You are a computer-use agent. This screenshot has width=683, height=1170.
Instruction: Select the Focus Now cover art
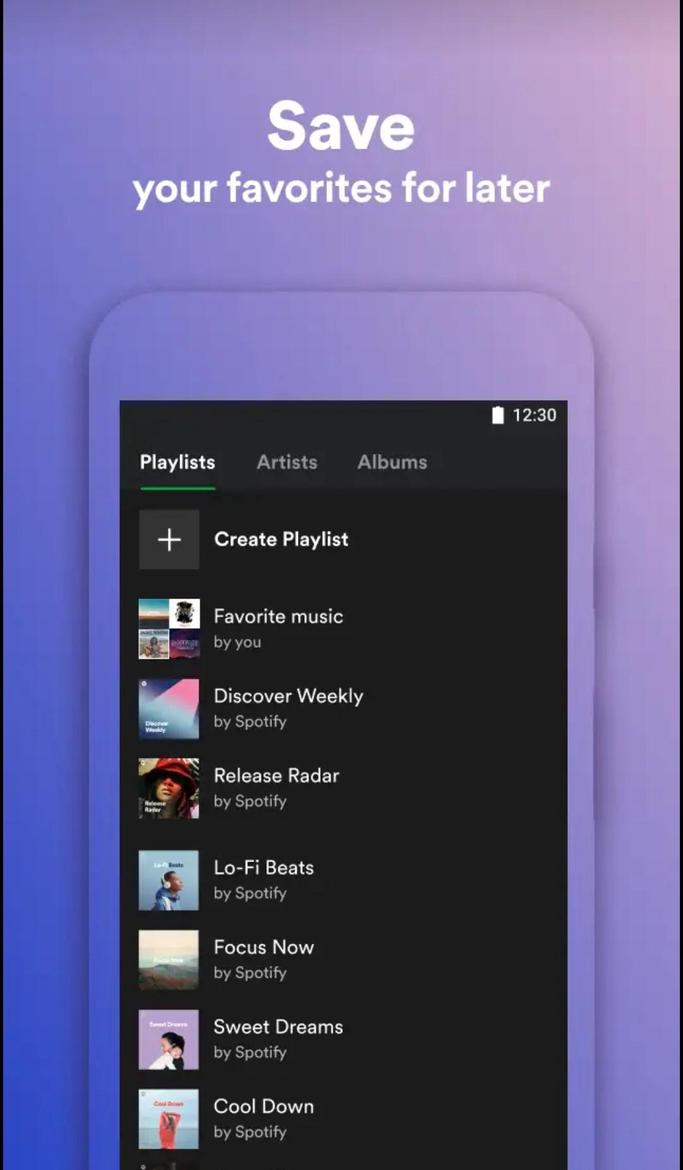pos(169,960)
